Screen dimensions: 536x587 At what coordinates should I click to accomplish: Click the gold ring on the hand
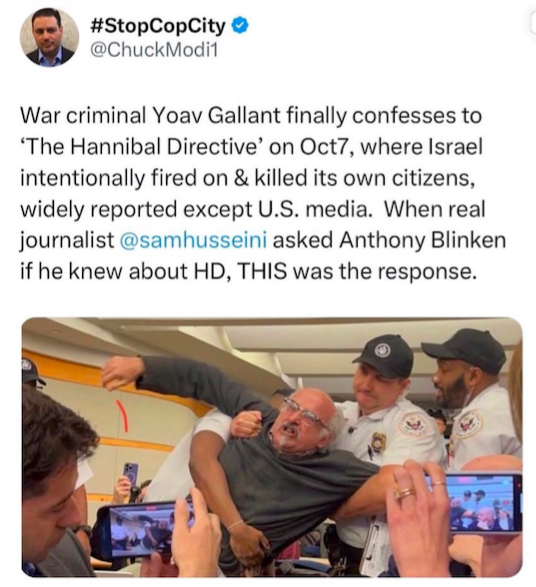pos(403,492)
